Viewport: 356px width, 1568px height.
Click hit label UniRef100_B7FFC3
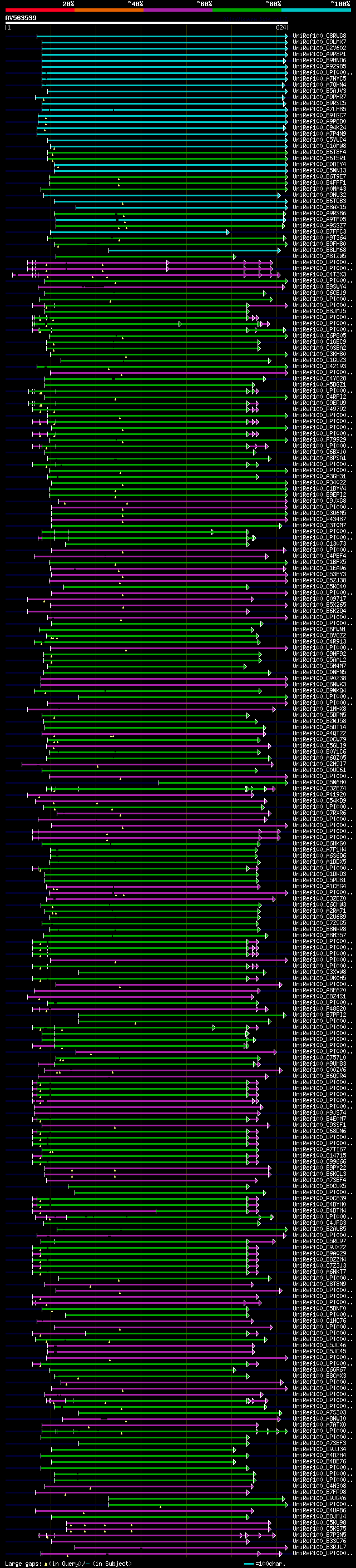click(x=319, y=231)
